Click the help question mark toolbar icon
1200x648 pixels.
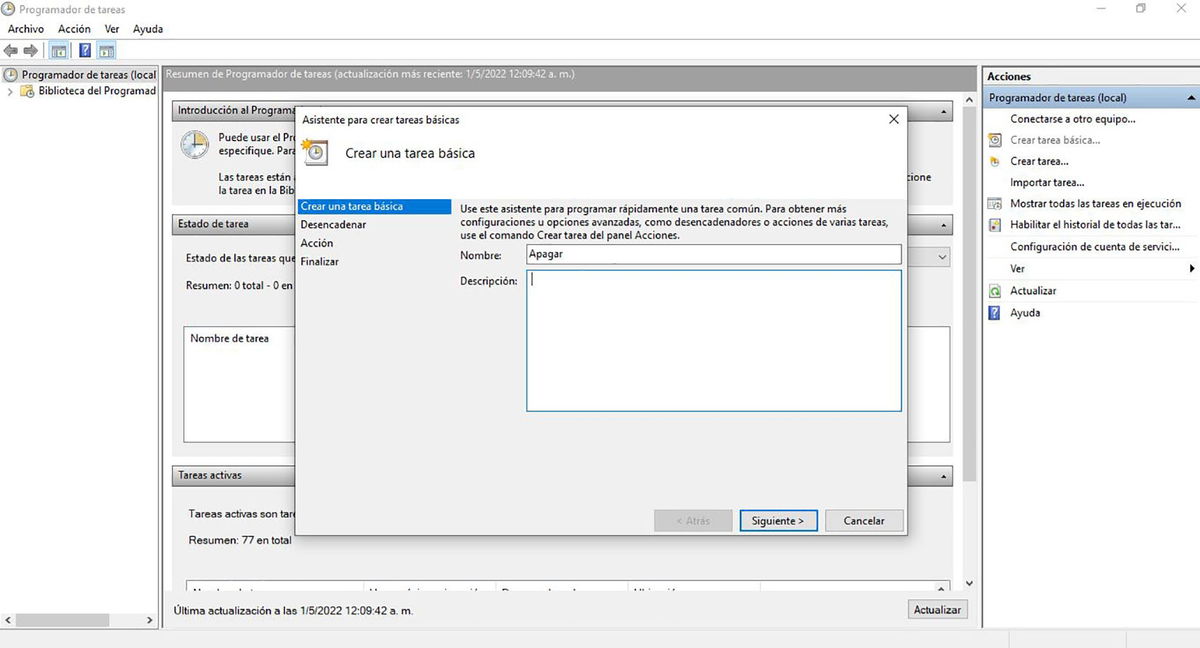tap(85, 50)
